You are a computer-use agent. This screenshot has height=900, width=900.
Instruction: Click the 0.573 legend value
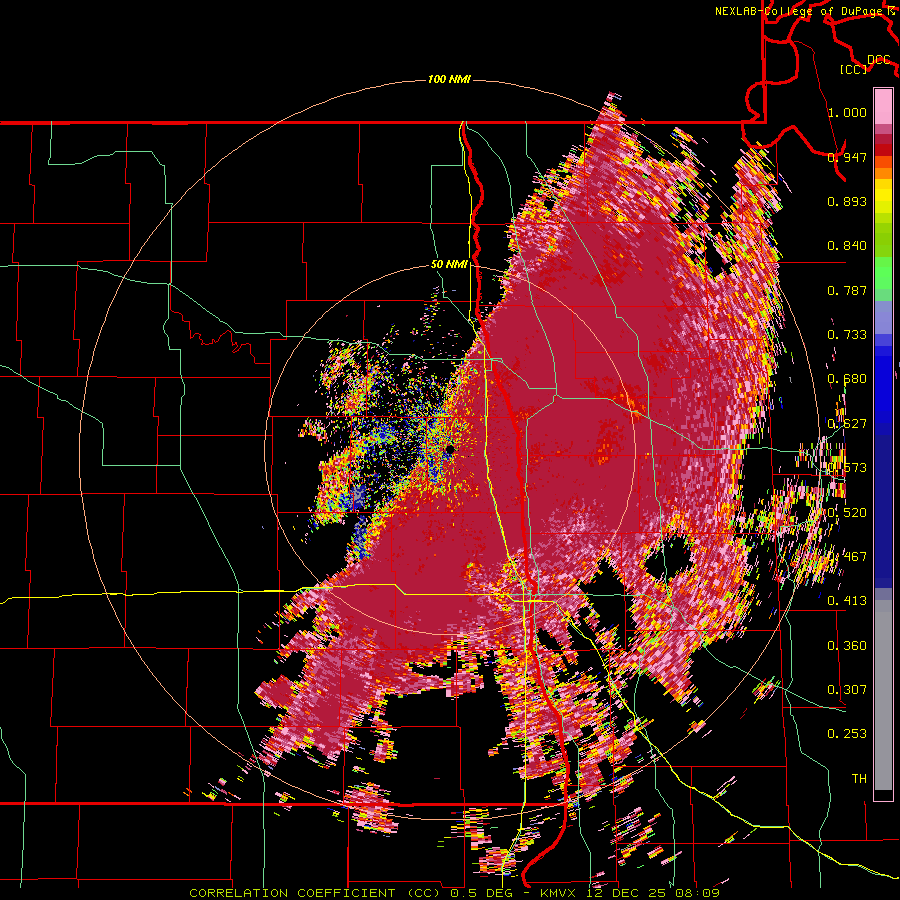[x=847, y=468]
